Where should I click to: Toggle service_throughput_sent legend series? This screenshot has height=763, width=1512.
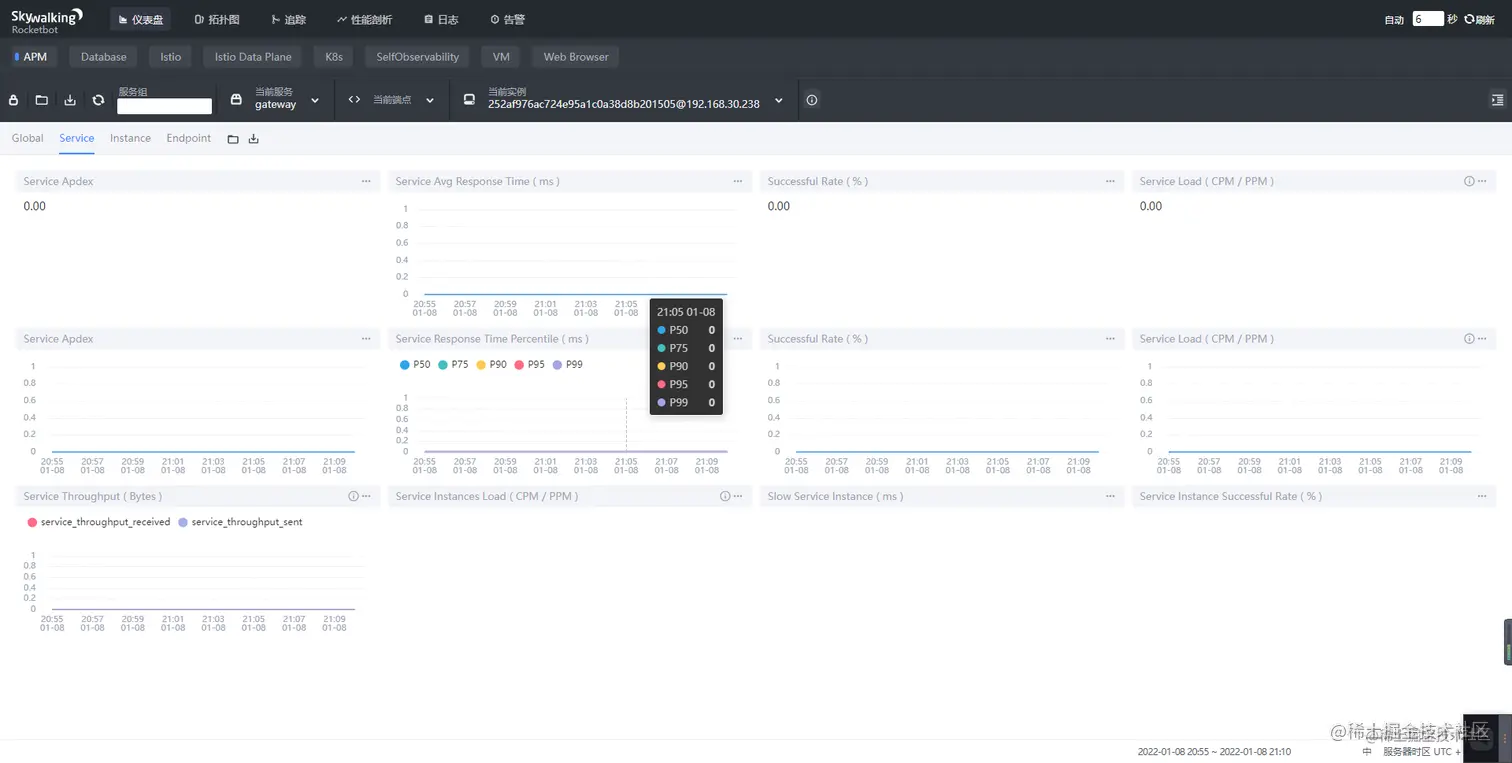240,522
